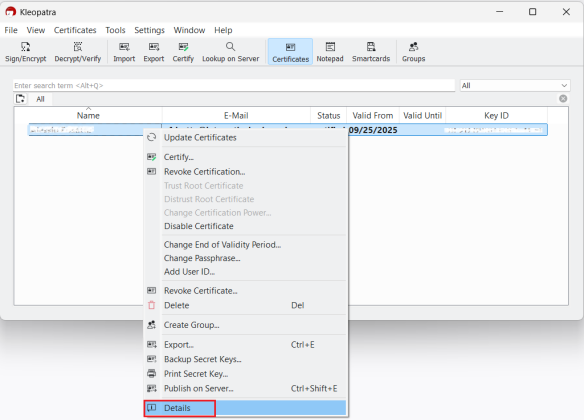Select the Certificates view button
This screenshot has width=584, height=420.
tap(291, 52)
